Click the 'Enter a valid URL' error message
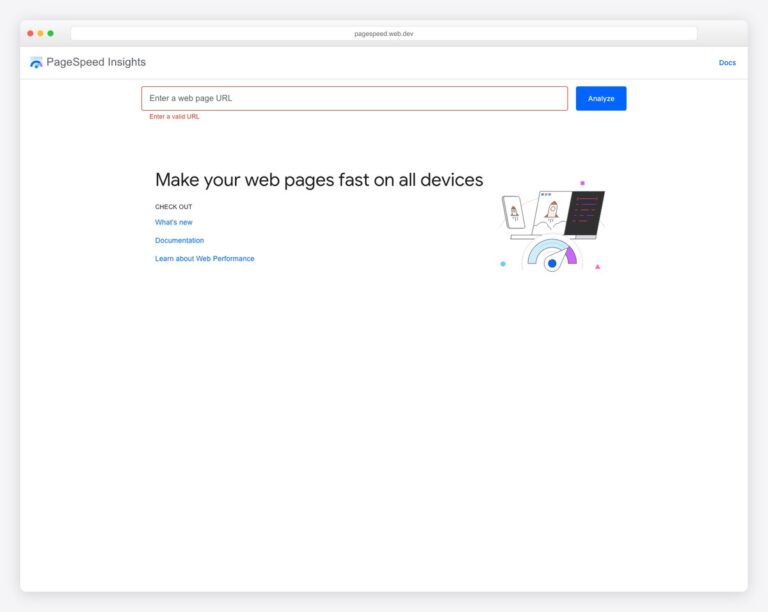Image resolution: width=768 pixels, height=612 pixels. click(174, 117)
